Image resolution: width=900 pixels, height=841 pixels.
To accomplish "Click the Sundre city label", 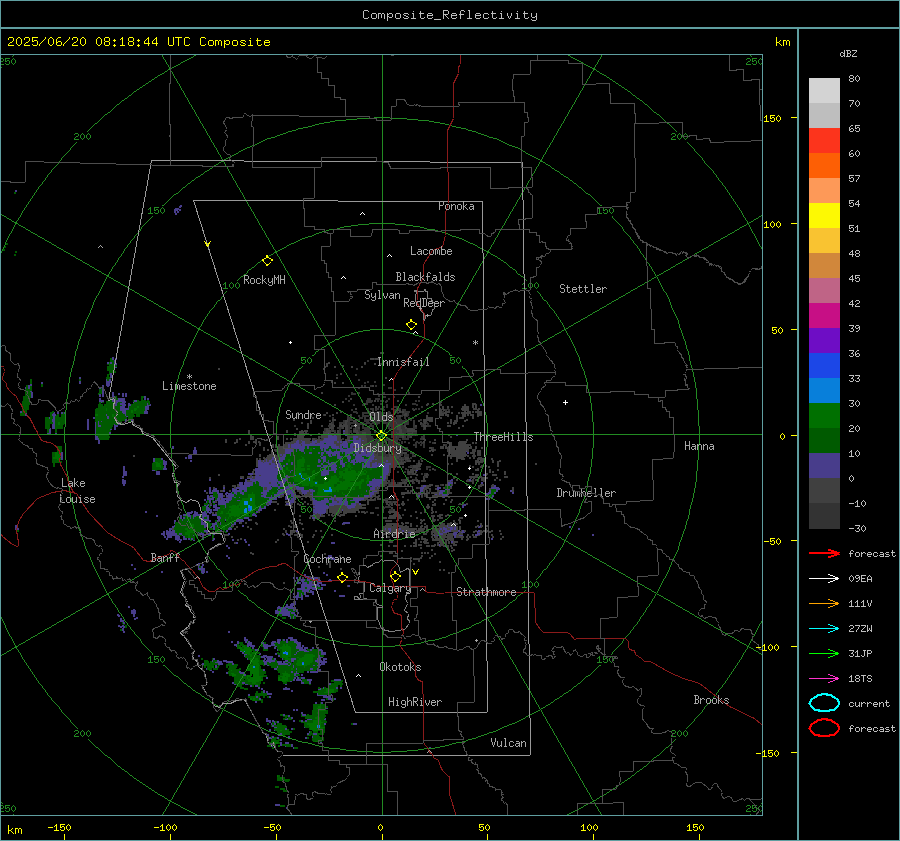I will click(303, 414).
